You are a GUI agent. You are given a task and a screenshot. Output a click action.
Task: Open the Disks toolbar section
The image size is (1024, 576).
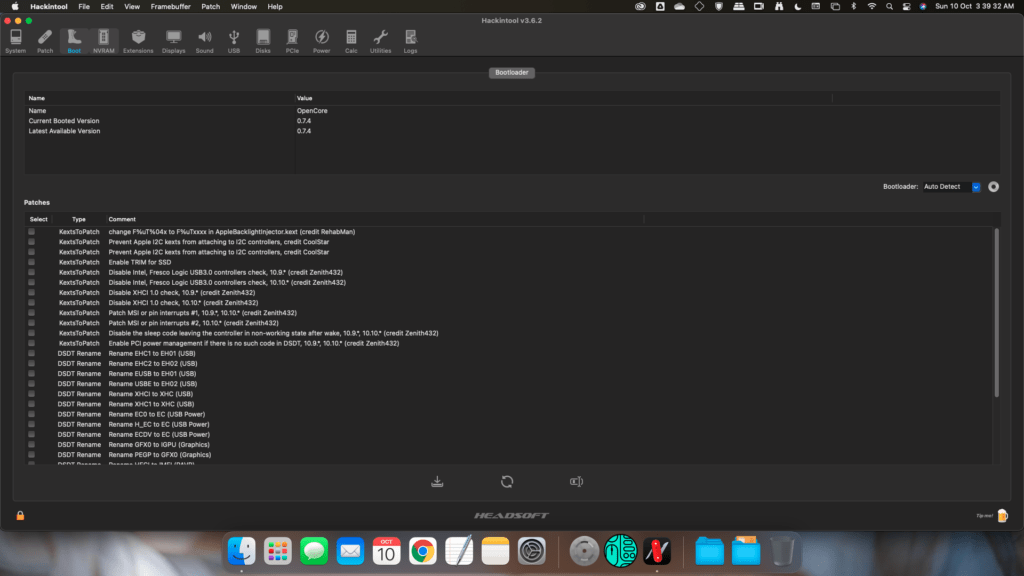point(263,41)
